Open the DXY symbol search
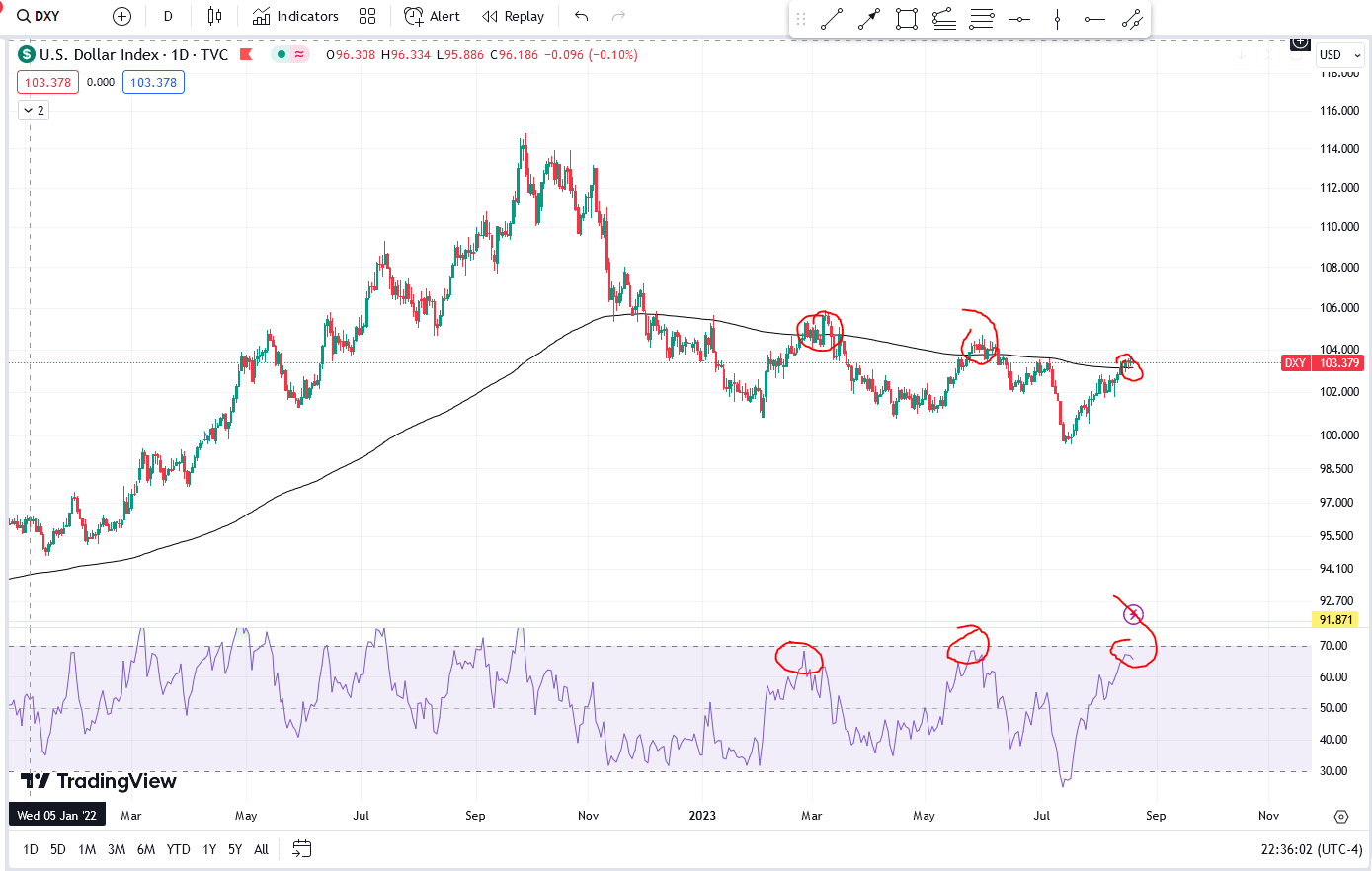This screenshot has width=1372, height=871. (39, 16)
